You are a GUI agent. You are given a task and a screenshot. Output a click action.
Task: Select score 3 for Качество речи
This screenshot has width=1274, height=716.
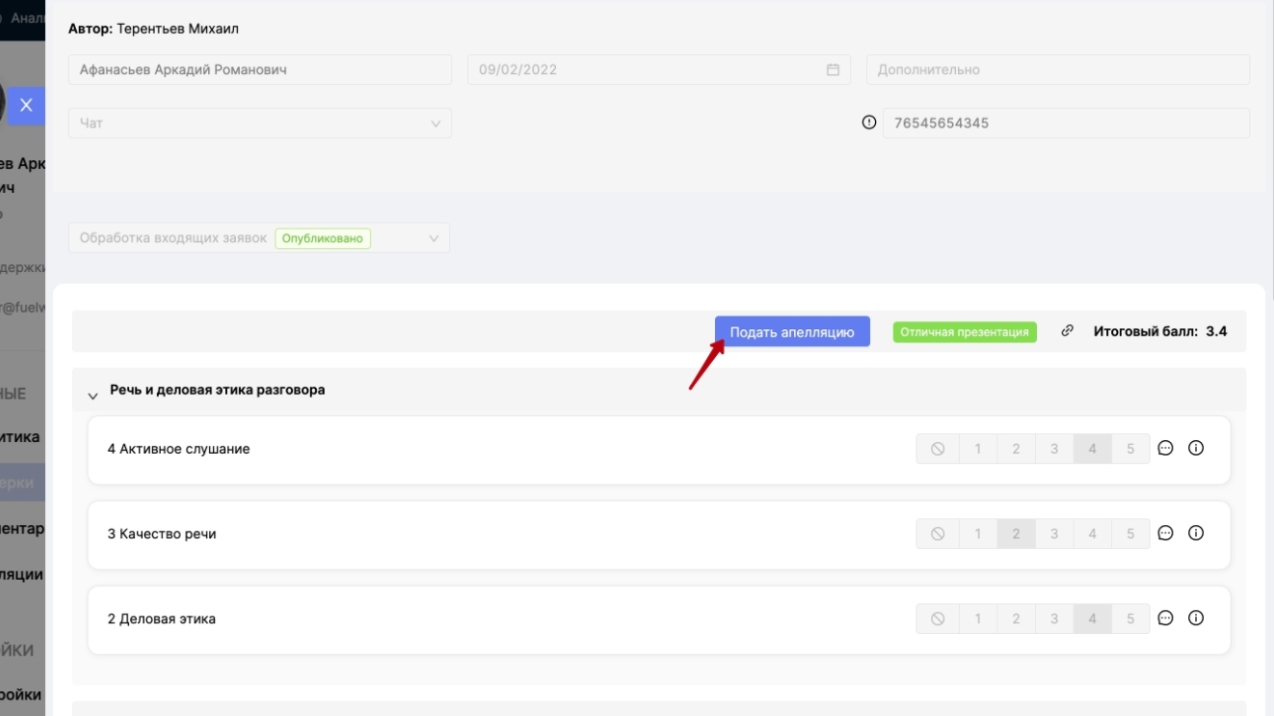1054,534
